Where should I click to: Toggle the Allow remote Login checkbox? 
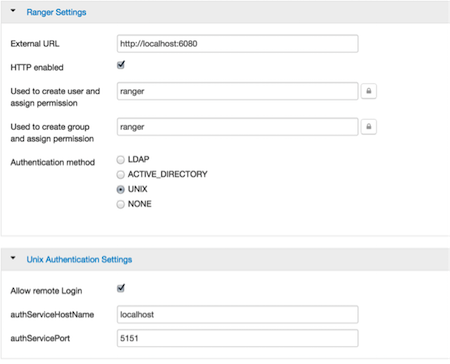(121, 288)
